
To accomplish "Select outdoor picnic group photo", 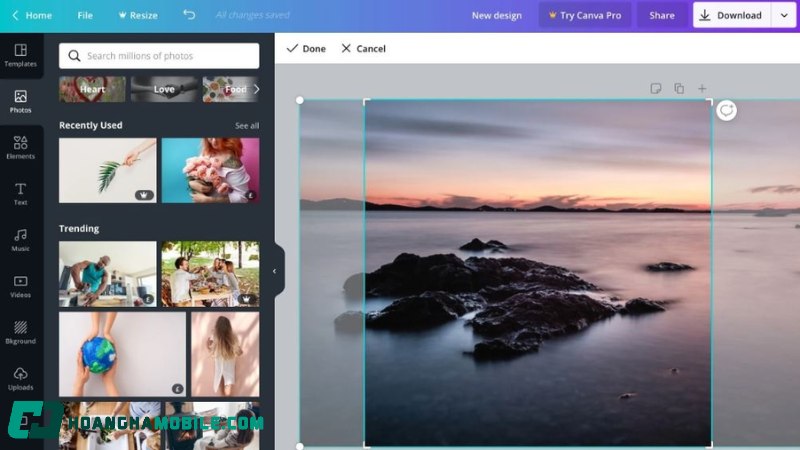I will click(210, 274).
